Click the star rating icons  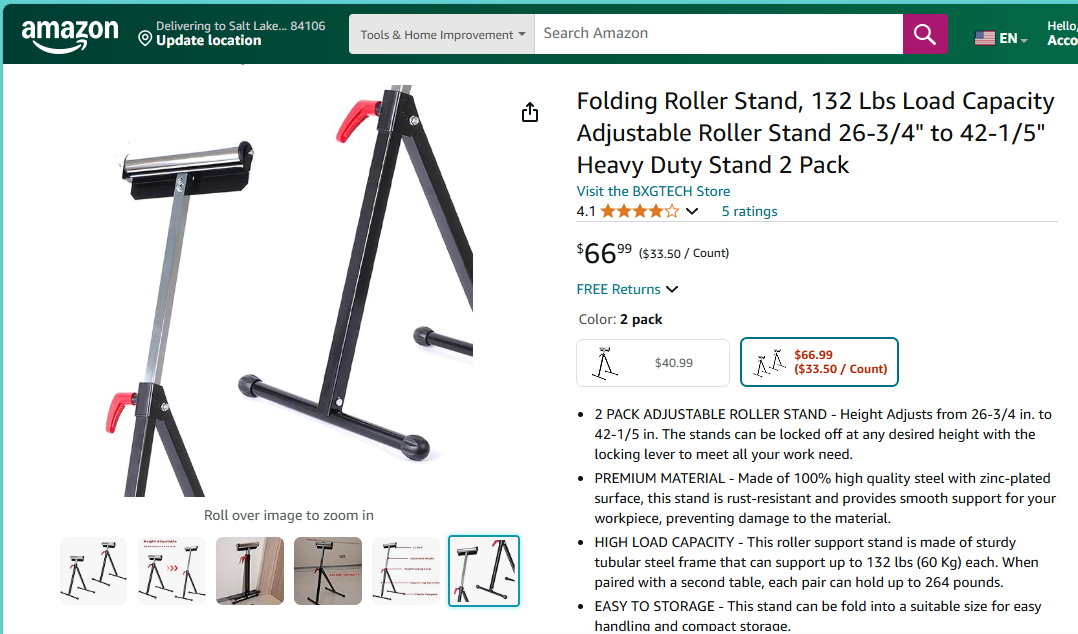tap(639, 211)
